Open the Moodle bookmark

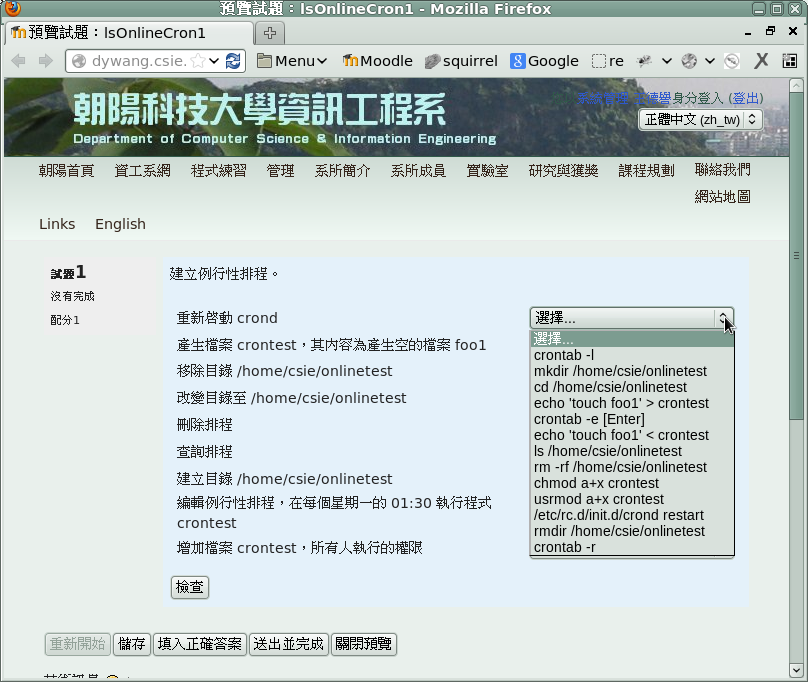pos(377,61)
